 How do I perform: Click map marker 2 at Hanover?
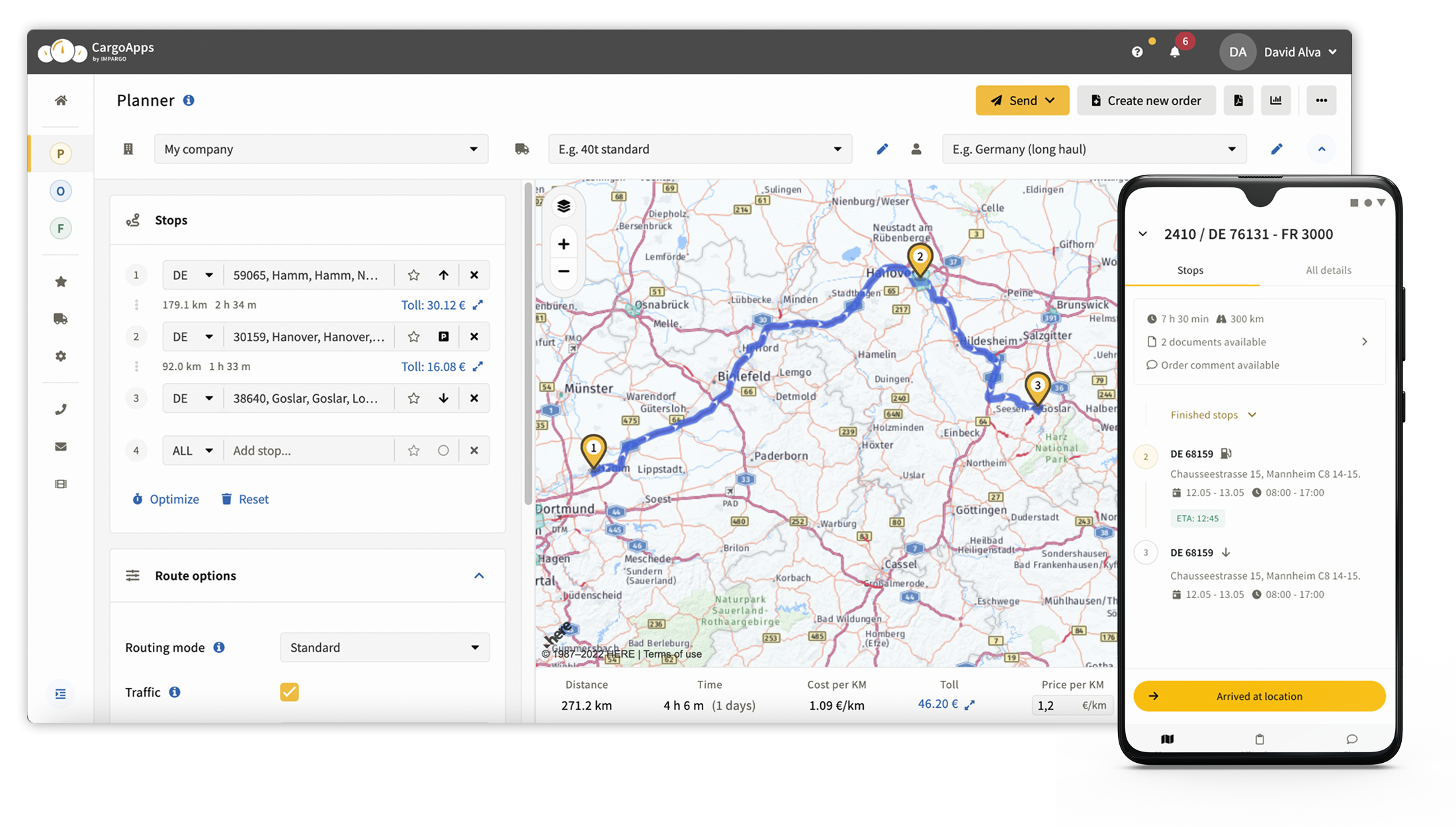tap(920, 259)
